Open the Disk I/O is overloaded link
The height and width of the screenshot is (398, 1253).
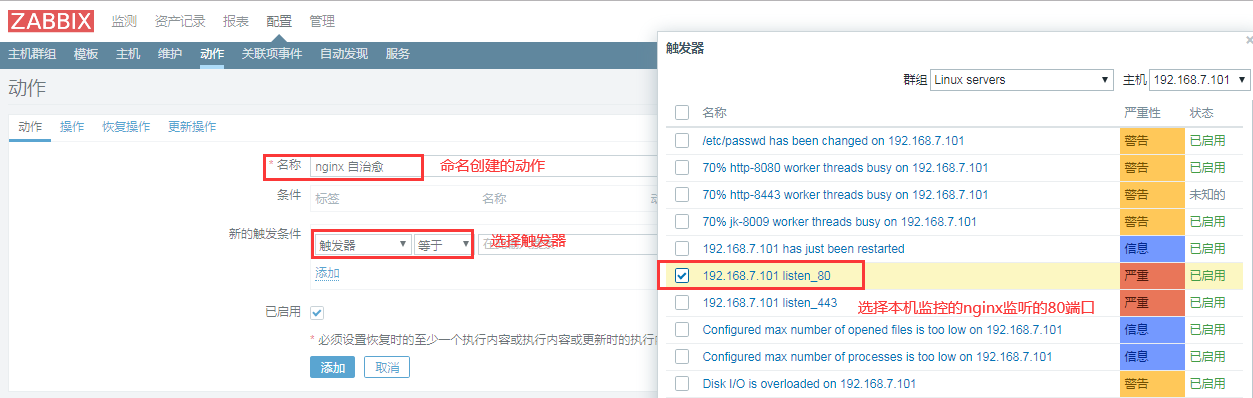click(809, 383)
